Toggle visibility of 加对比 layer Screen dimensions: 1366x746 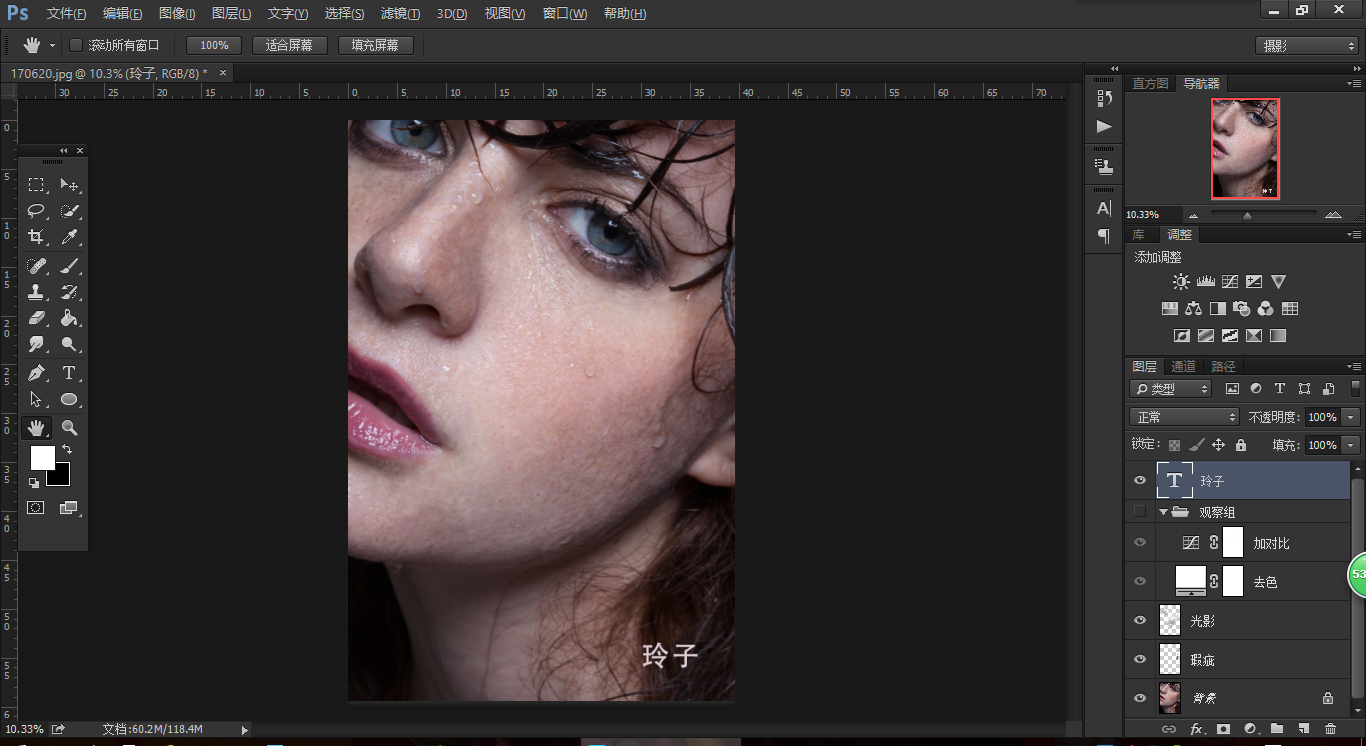1139,543
